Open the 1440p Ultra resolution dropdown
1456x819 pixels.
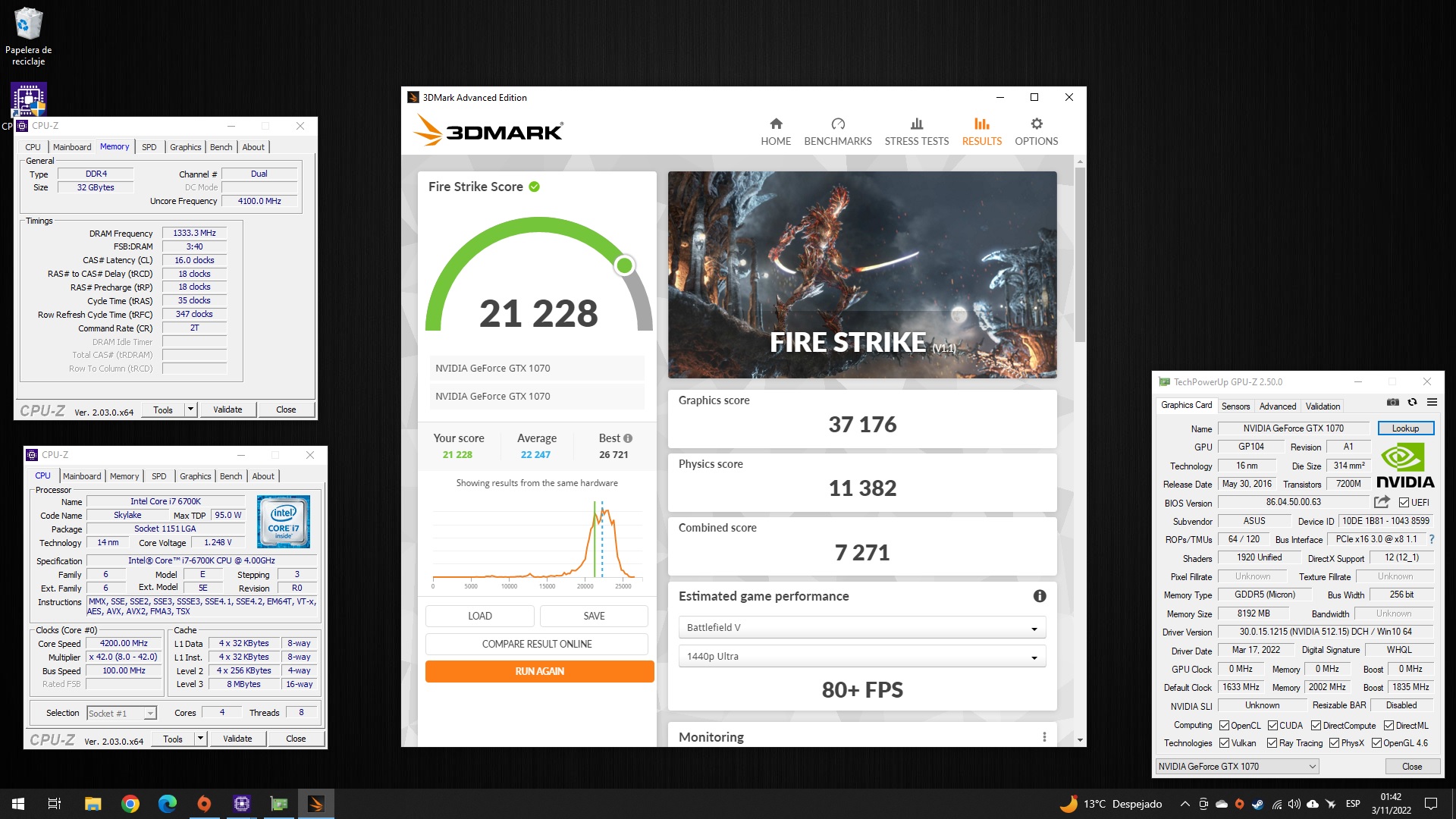862,657
